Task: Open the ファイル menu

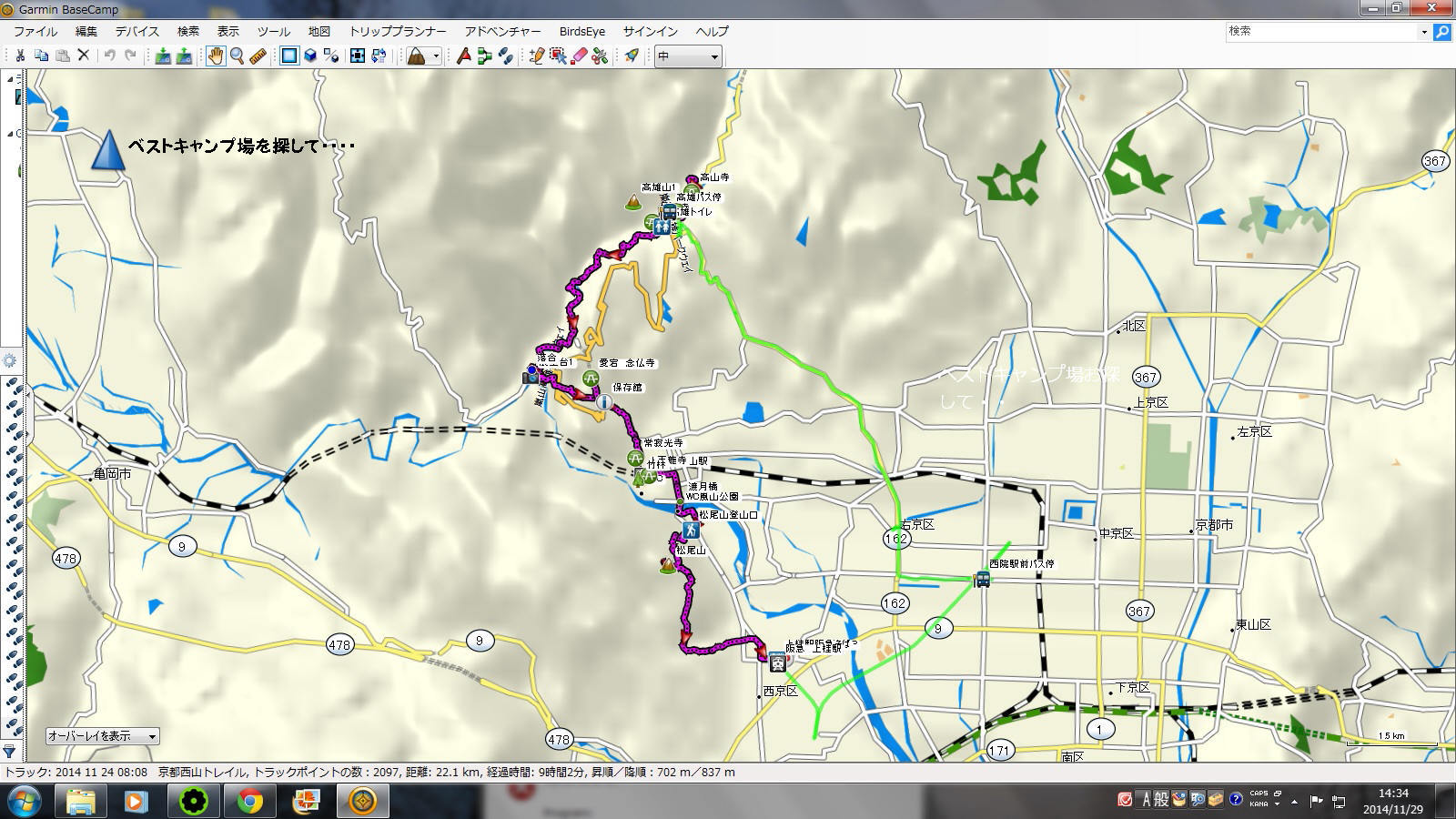Action: pos(35,31)
